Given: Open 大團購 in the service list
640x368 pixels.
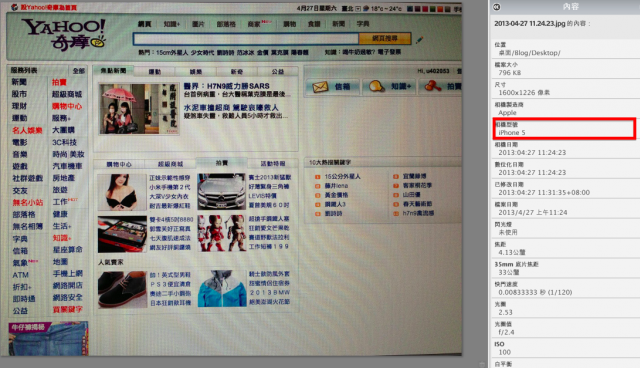Looking at the screenshot, I should [x=63, y=130].
